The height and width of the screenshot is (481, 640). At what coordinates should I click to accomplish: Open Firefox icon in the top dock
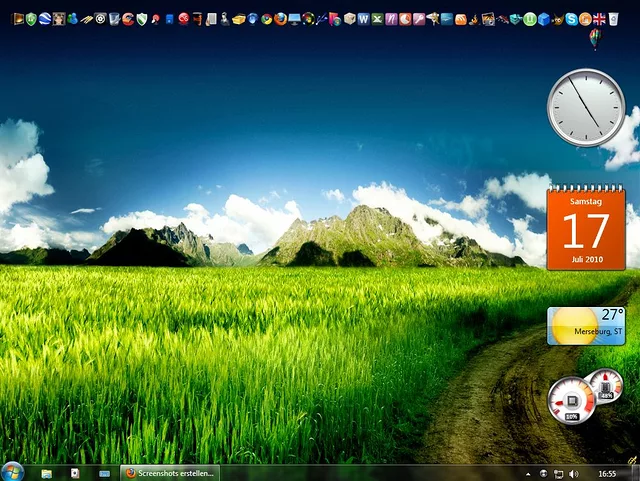[280, 19]
